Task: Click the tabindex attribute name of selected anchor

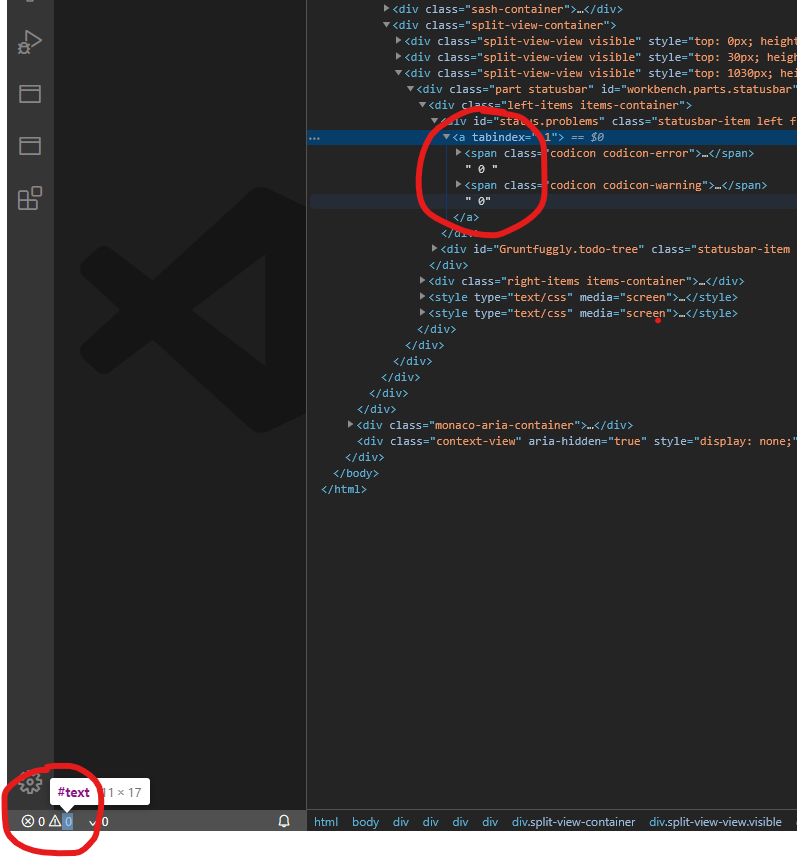Action: 498,137
